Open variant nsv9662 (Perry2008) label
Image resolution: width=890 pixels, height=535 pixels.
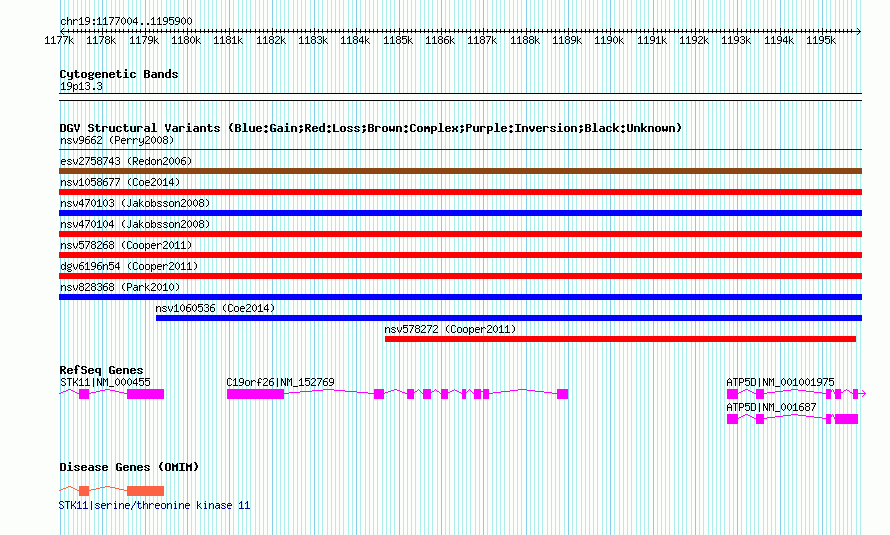click(x=117, y=140)
